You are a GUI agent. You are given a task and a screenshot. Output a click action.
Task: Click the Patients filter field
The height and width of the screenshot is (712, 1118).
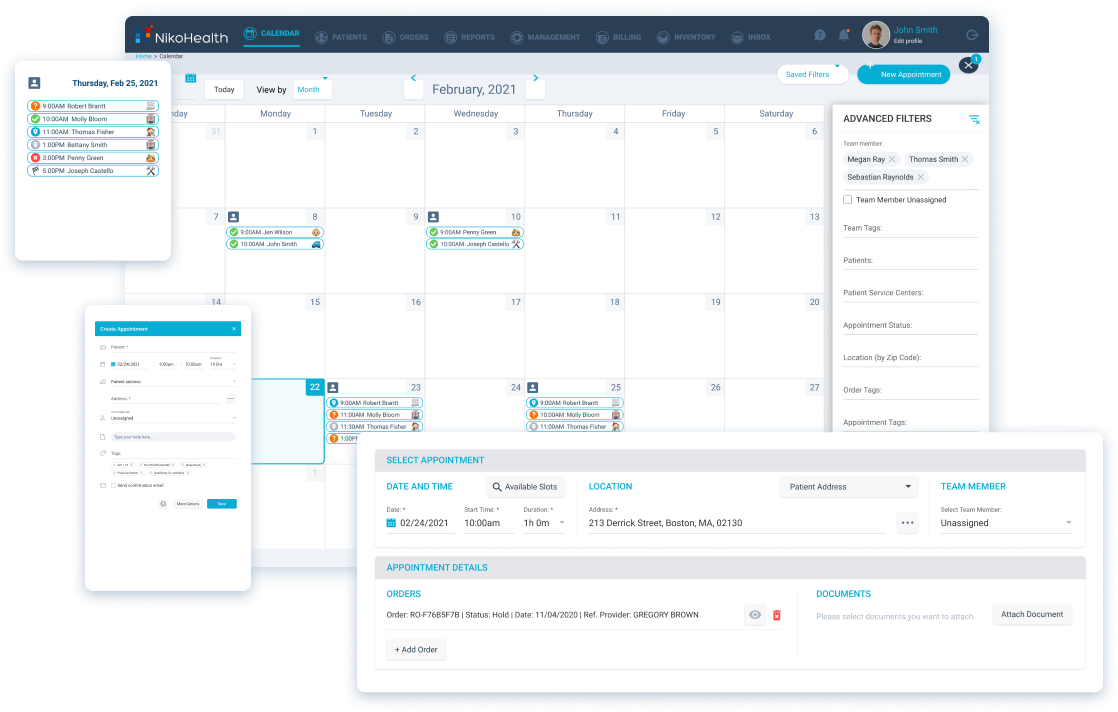click(910, 261)
